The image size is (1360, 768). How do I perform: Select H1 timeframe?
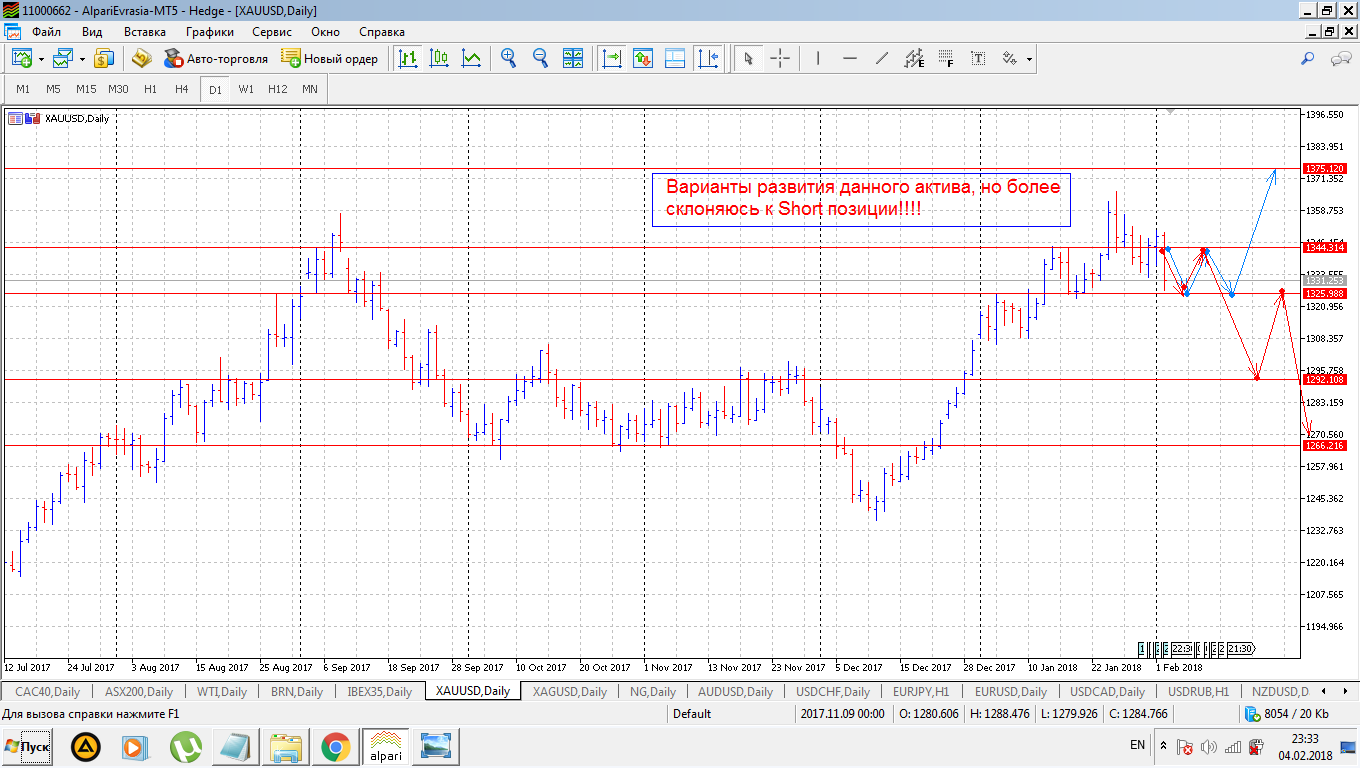tap(150, 89)
